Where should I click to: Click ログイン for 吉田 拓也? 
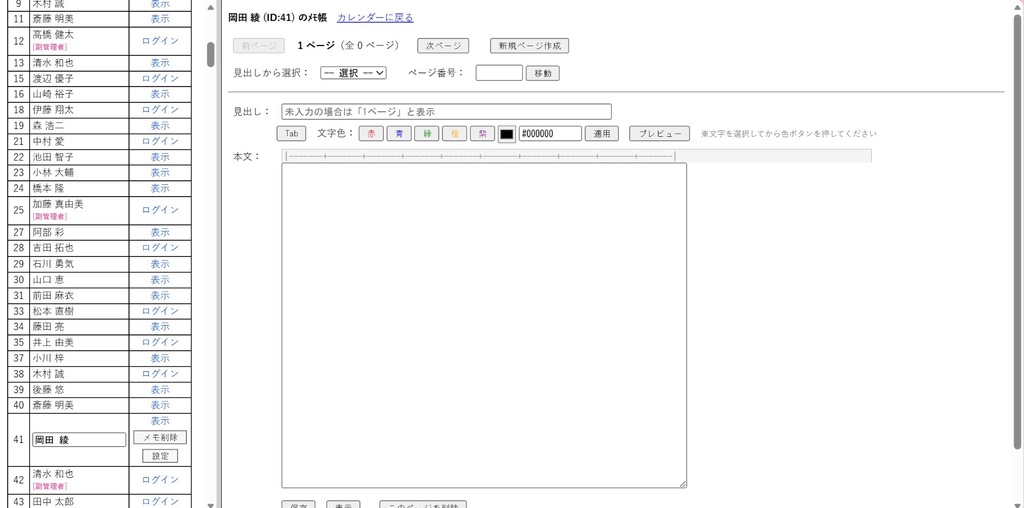pos(160,248)
